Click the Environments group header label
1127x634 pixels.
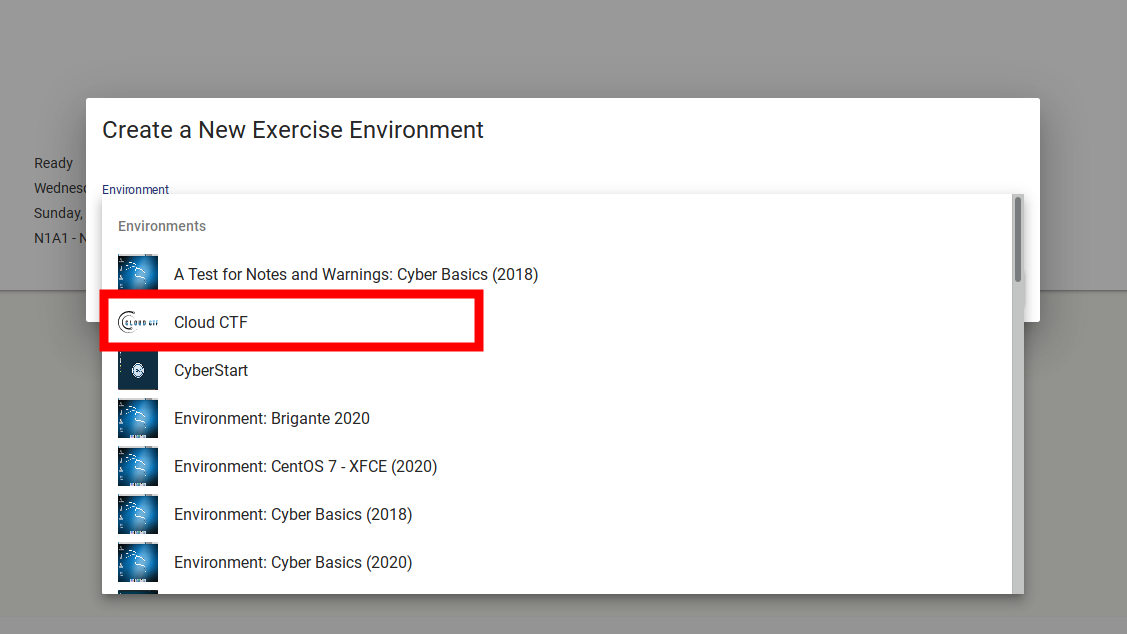pos(162,226)
